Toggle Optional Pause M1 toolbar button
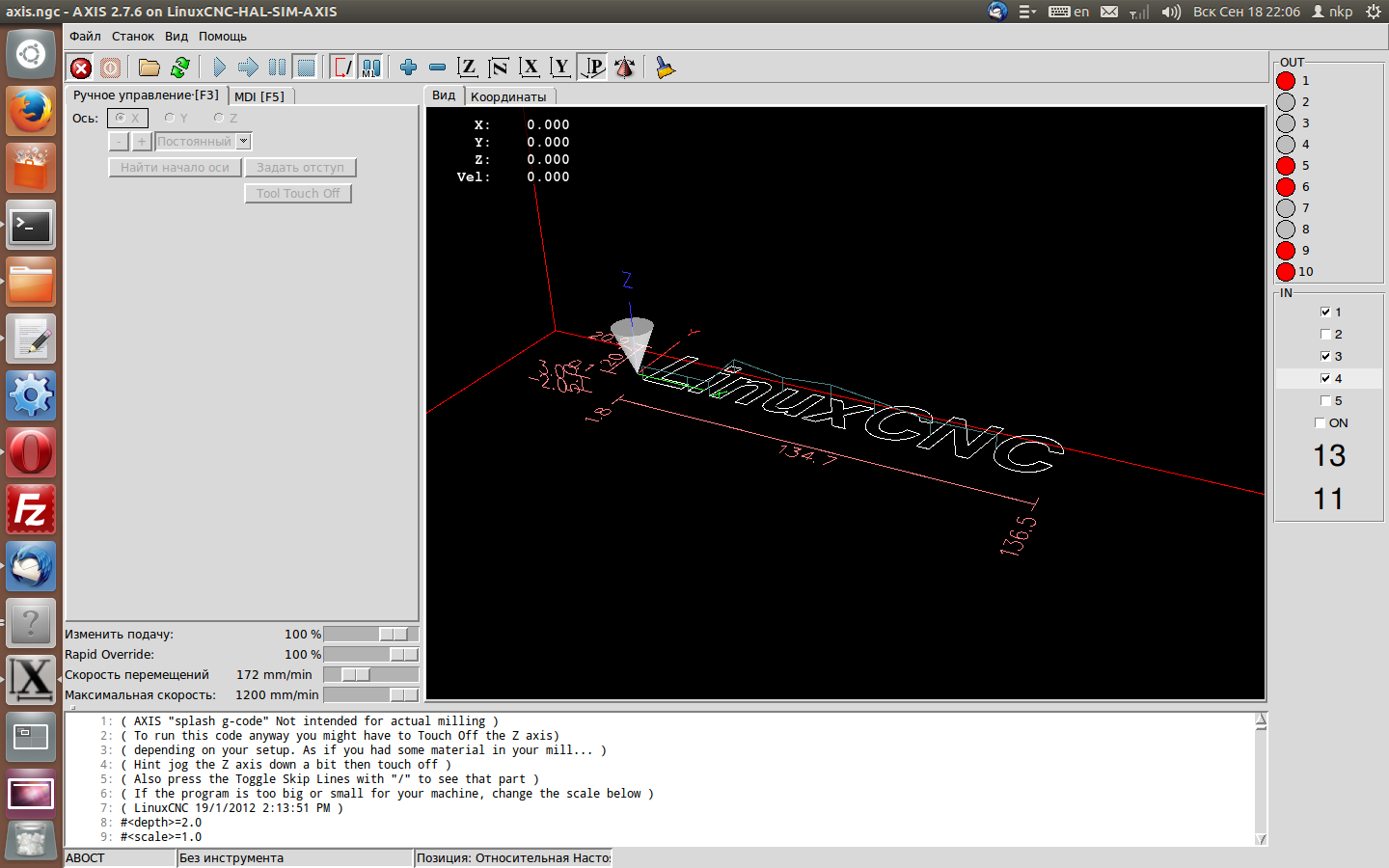1389x868 pixels. tap(371, 68)
